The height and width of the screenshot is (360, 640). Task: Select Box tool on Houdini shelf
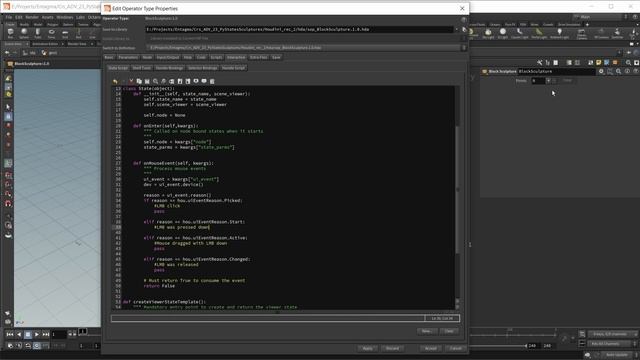tap(11, 33)
